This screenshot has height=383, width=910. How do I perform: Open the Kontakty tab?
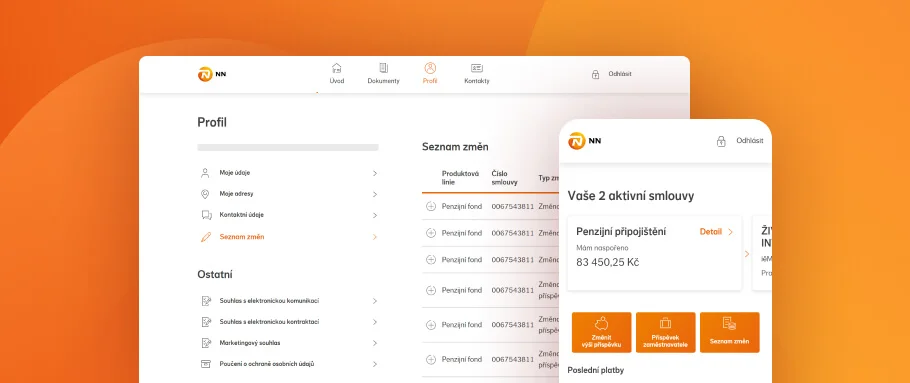click(x=477, y=74)
